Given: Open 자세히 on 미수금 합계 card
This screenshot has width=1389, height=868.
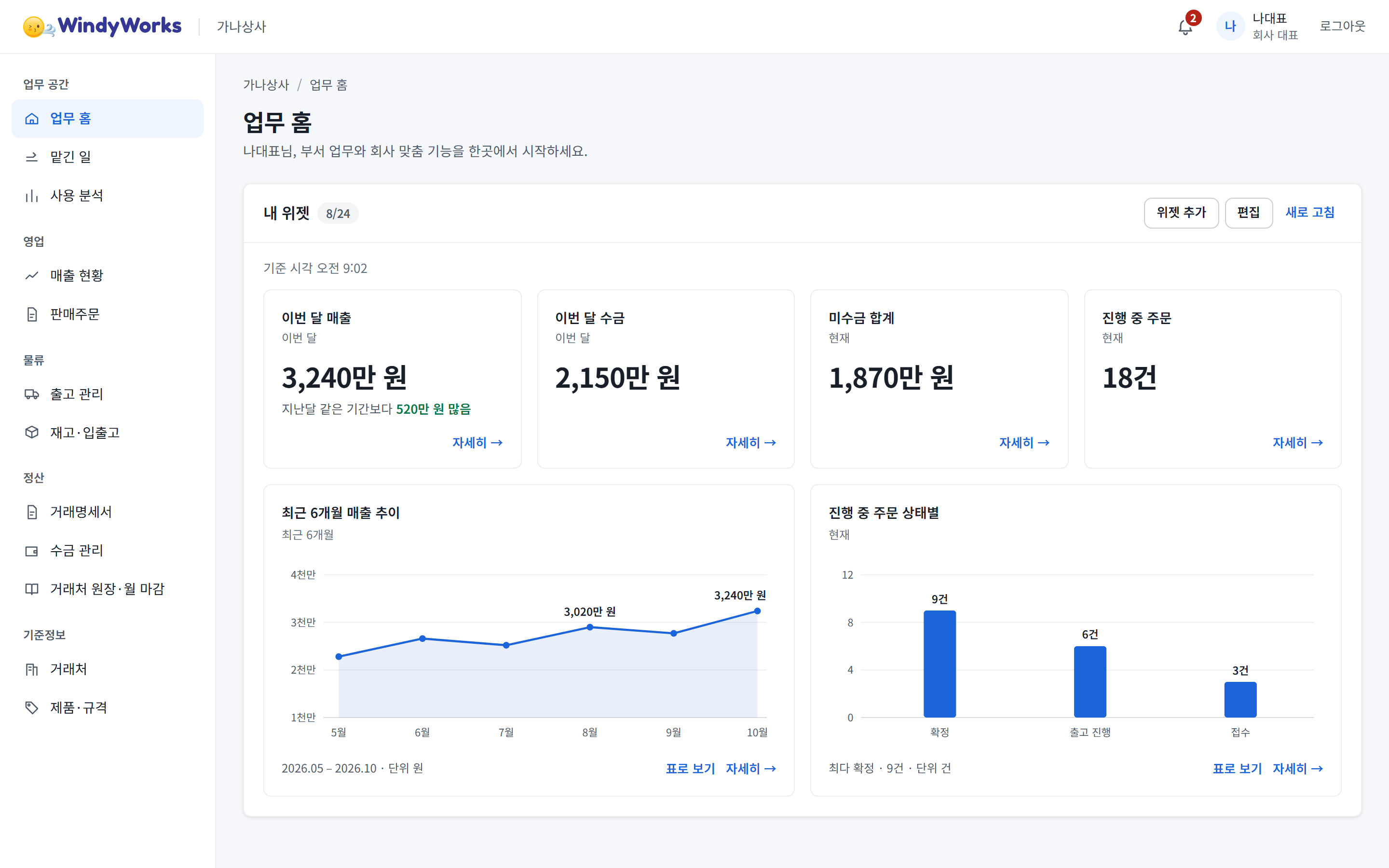Looking at the screenshot, I should (1024, 443).
